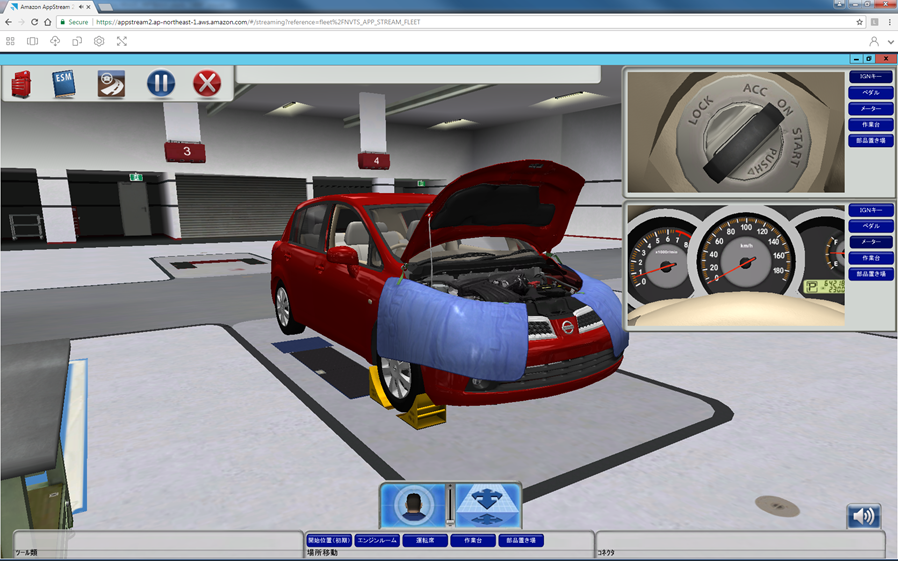Screen dimensions: 898x561
Task: Select ペダル view in upper camera panel
Action: click(x=870, y=93)
